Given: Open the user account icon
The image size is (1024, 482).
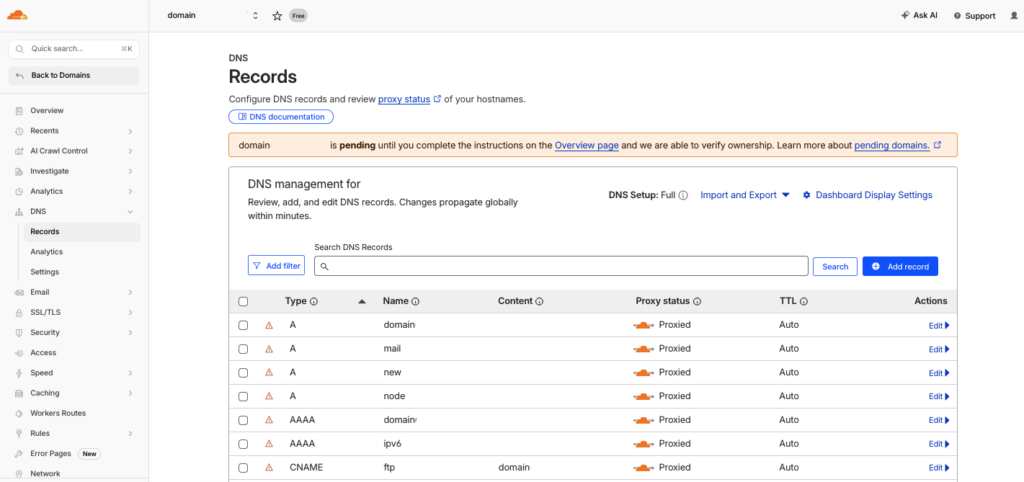Looking at the screenshot, I should point(1013,16).
